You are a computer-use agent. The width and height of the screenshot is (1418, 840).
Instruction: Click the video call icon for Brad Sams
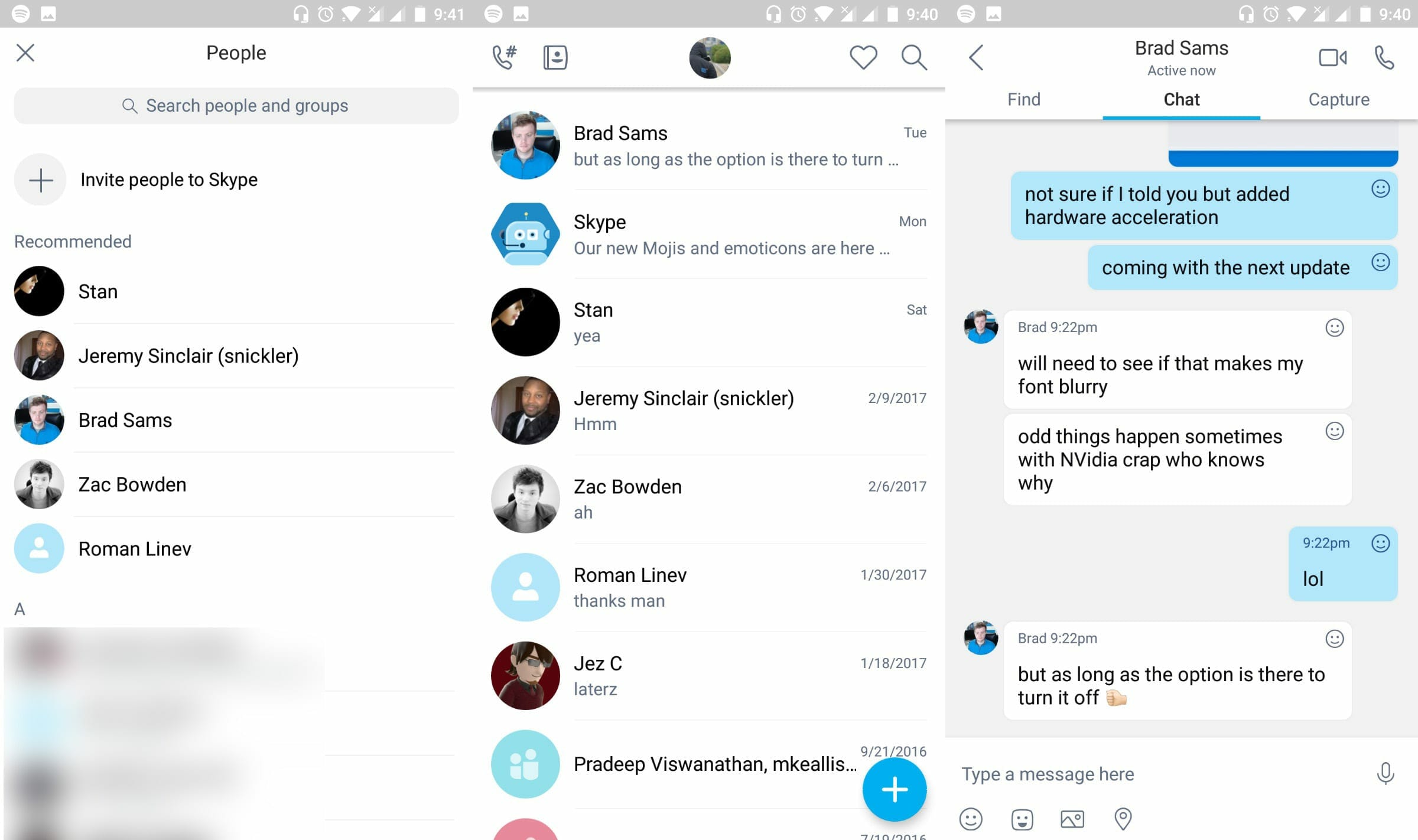click(x=1335, y=57)
